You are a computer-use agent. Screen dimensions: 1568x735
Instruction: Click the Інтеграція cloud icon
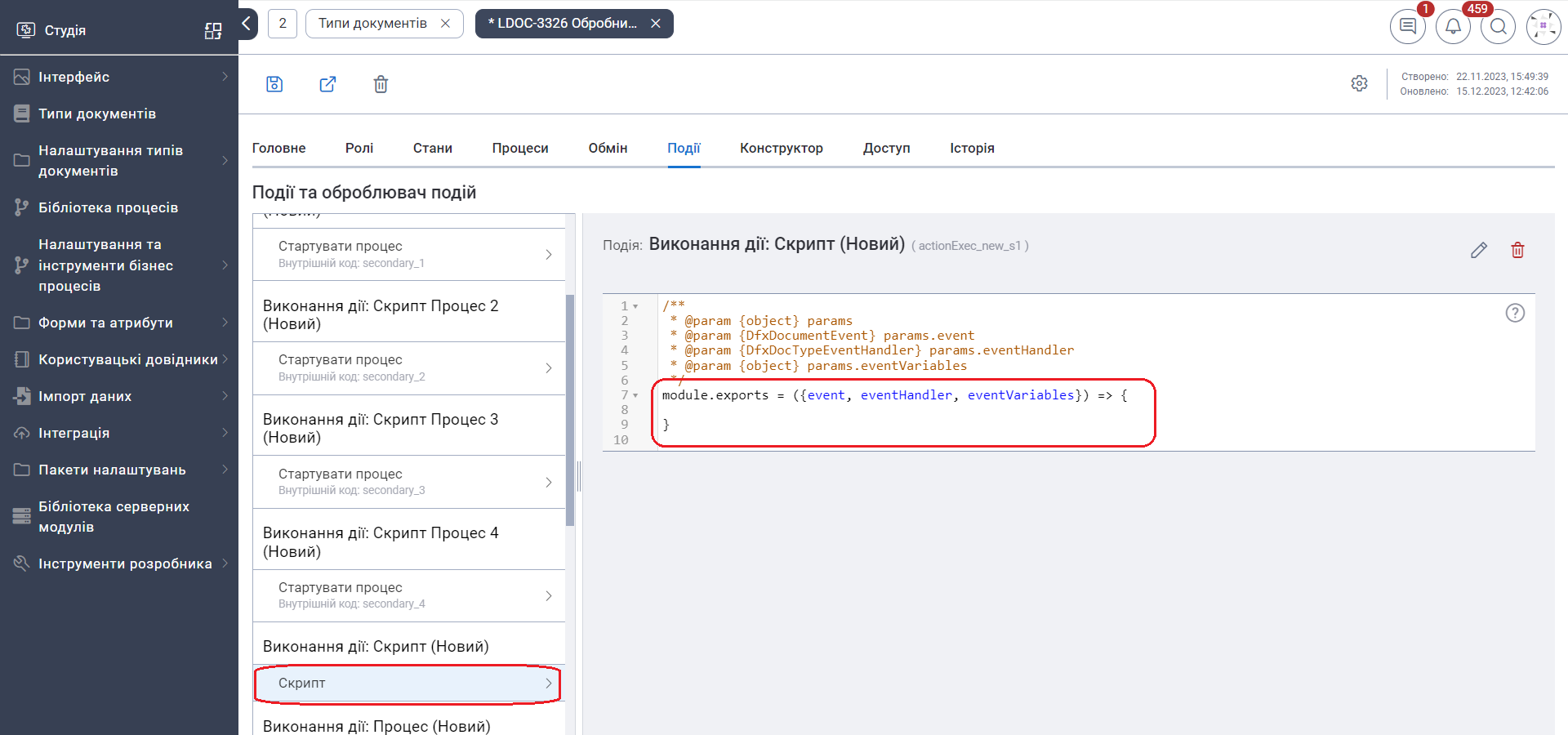(22, 433)
